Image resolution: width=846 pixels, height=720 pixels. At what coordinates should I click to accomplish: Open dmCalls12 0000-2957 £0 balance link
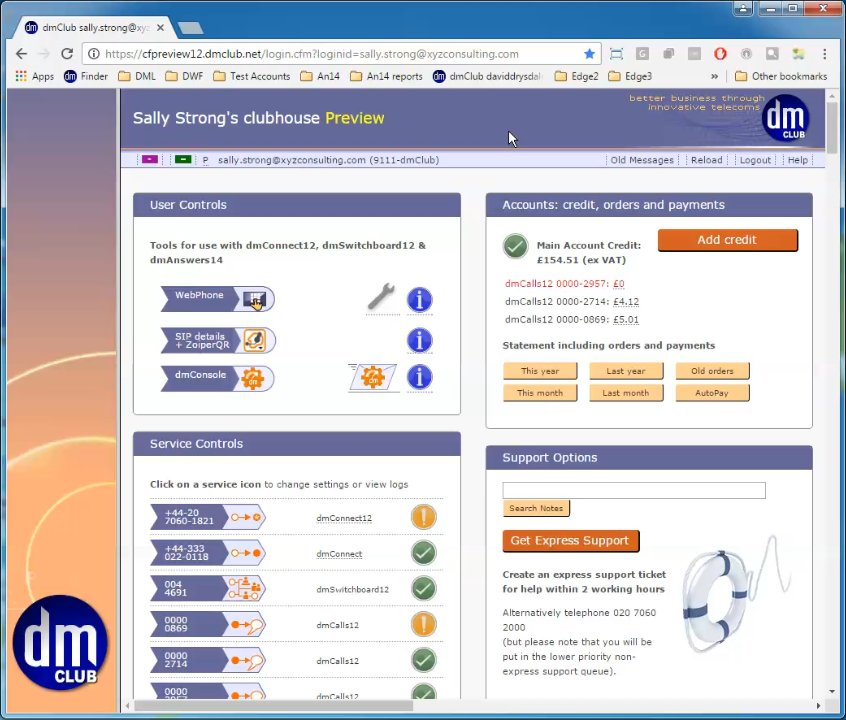point(618,283)
